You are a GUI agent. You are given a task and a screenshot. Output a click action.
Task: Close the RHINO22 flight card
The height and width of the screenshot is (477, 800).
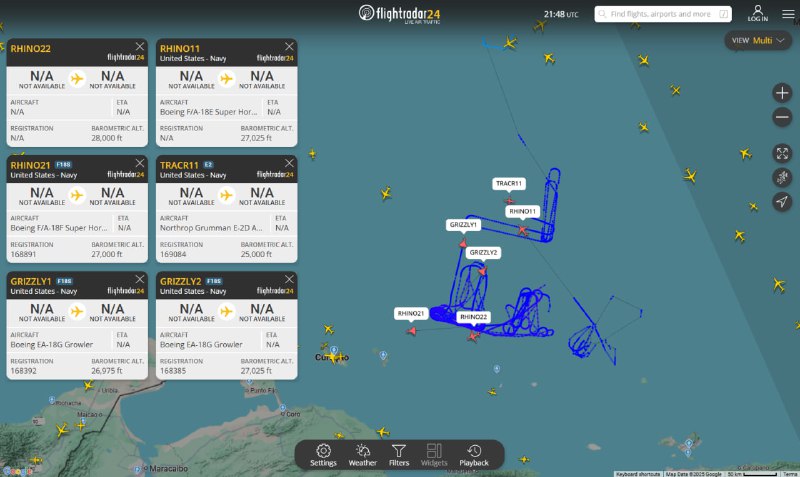tap(139, 46)
